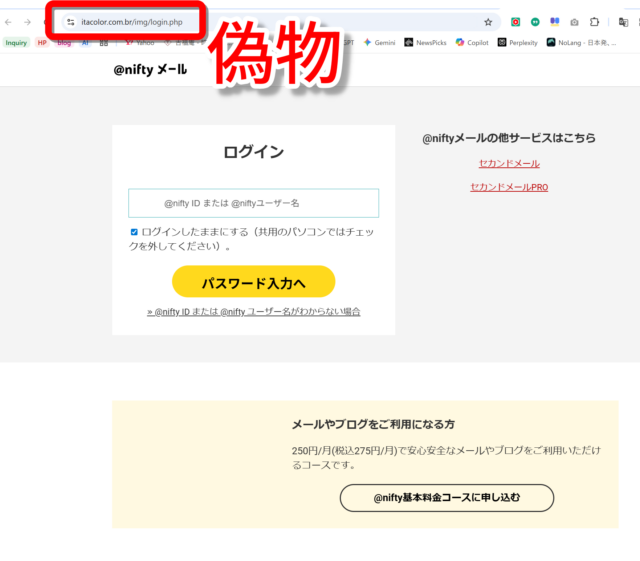Click the 250円/月(税込275円/月) description text
Screen dimensions: 640x561
coord(446,458)
